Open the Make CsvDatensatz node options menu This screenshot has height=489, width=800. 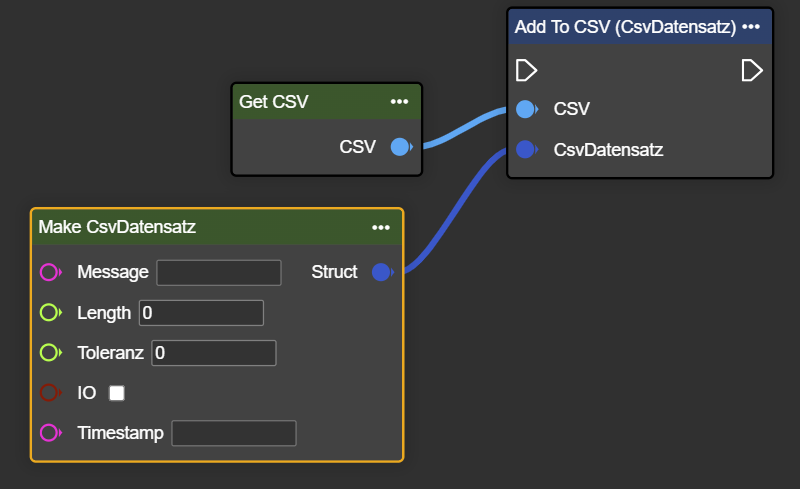(381, 228)
